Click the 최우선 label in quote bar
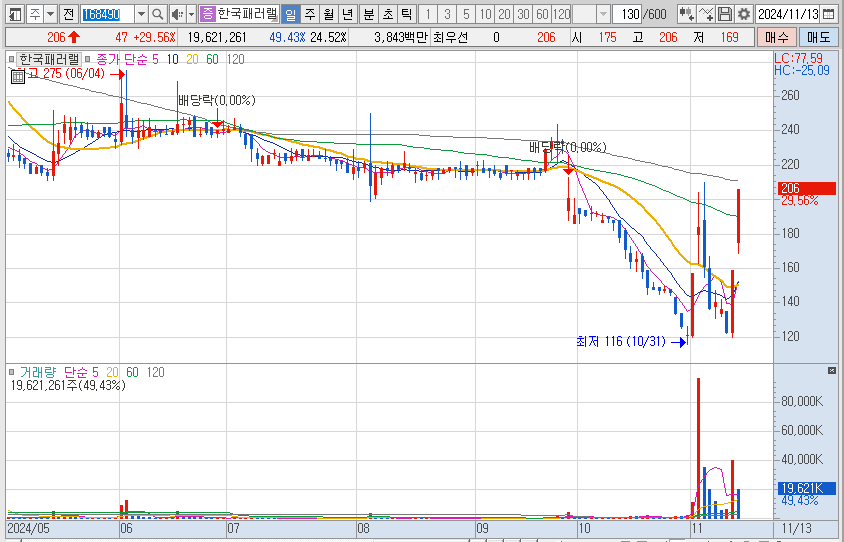Viewport: 844px width, 542px height. coord(451,37)
